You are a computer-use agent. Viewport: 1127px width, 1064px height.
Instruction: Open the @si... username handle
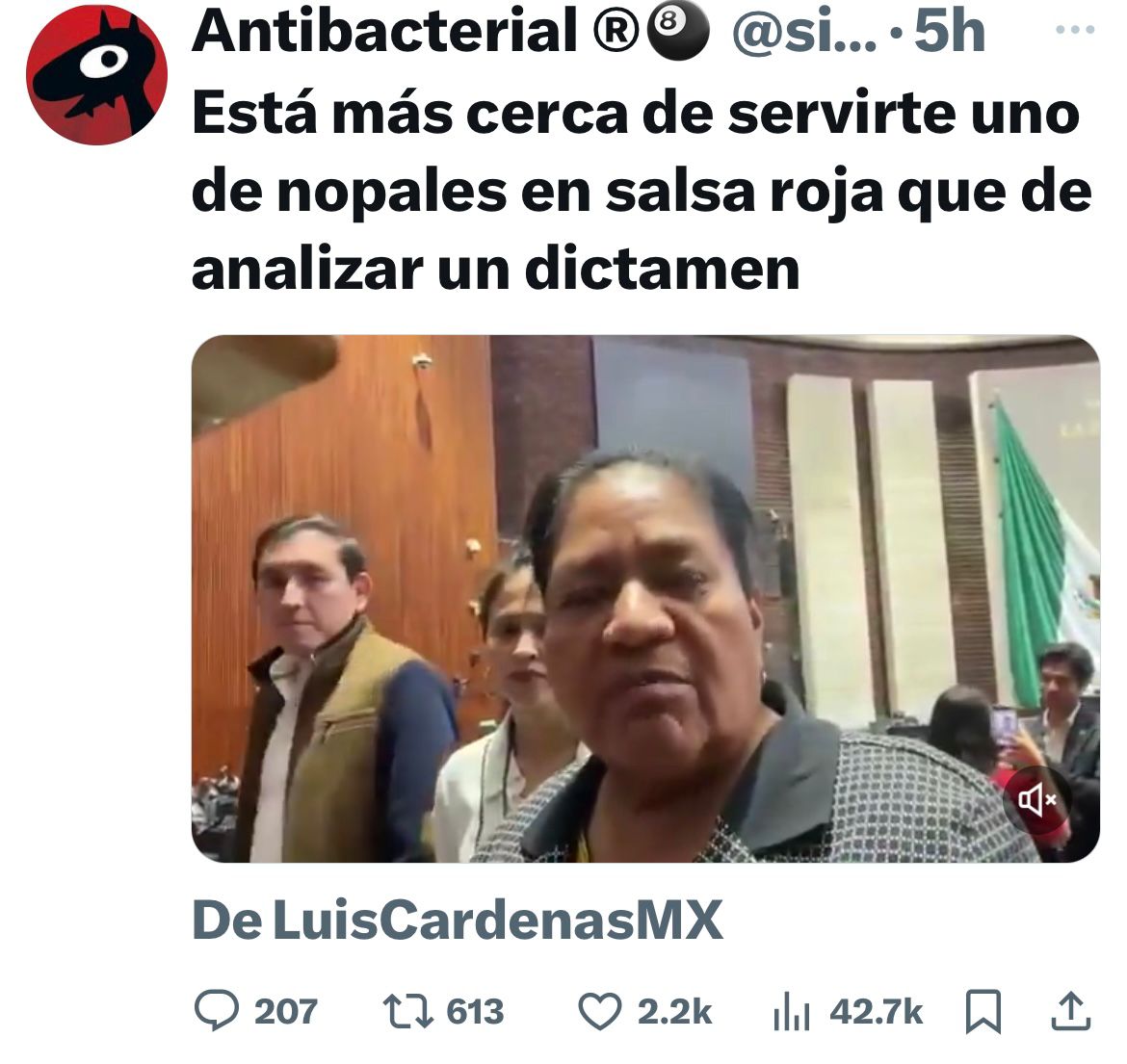[x=804, y=33]
